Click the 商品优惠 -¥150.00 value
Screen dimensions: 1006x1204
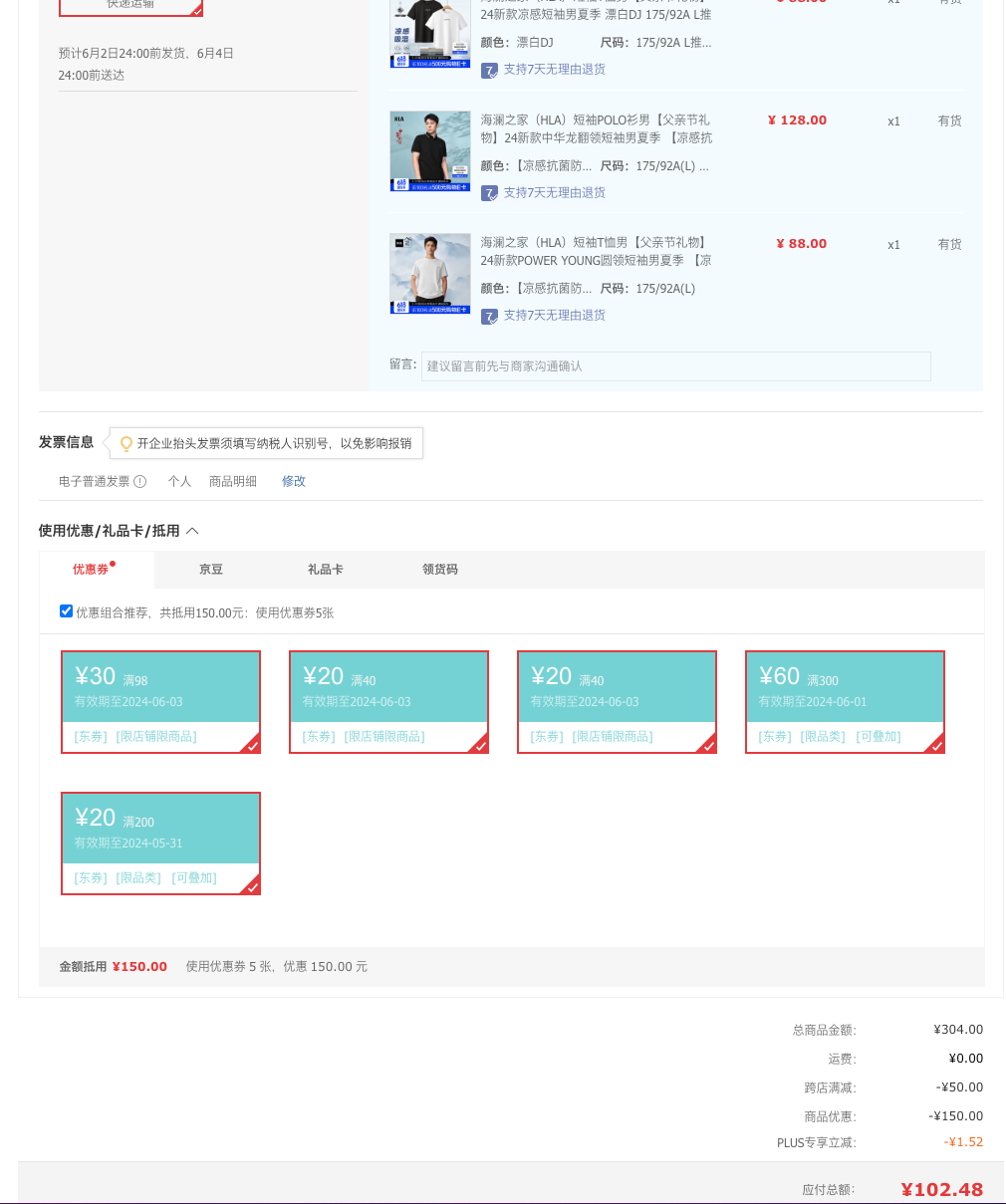(x=956, y=1116)
